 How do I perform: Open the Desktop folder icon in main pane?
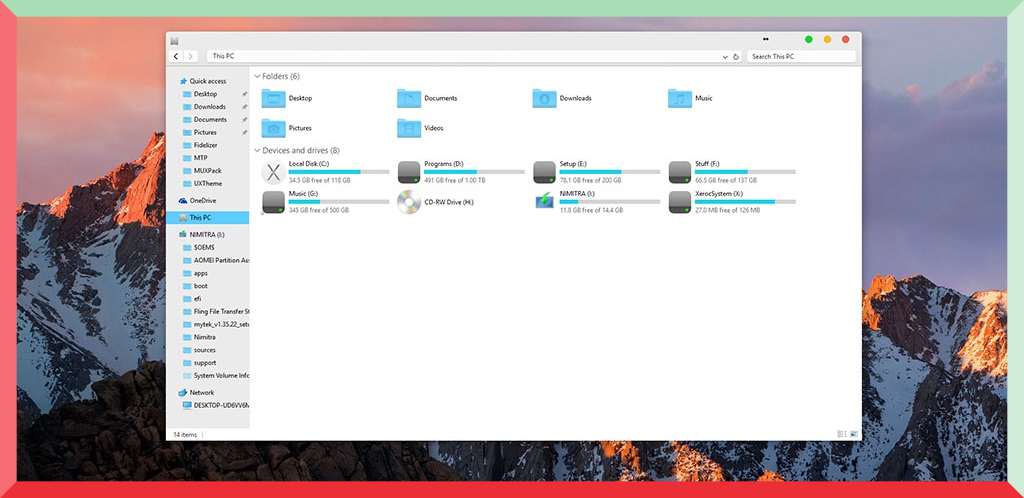coord(274,99)
